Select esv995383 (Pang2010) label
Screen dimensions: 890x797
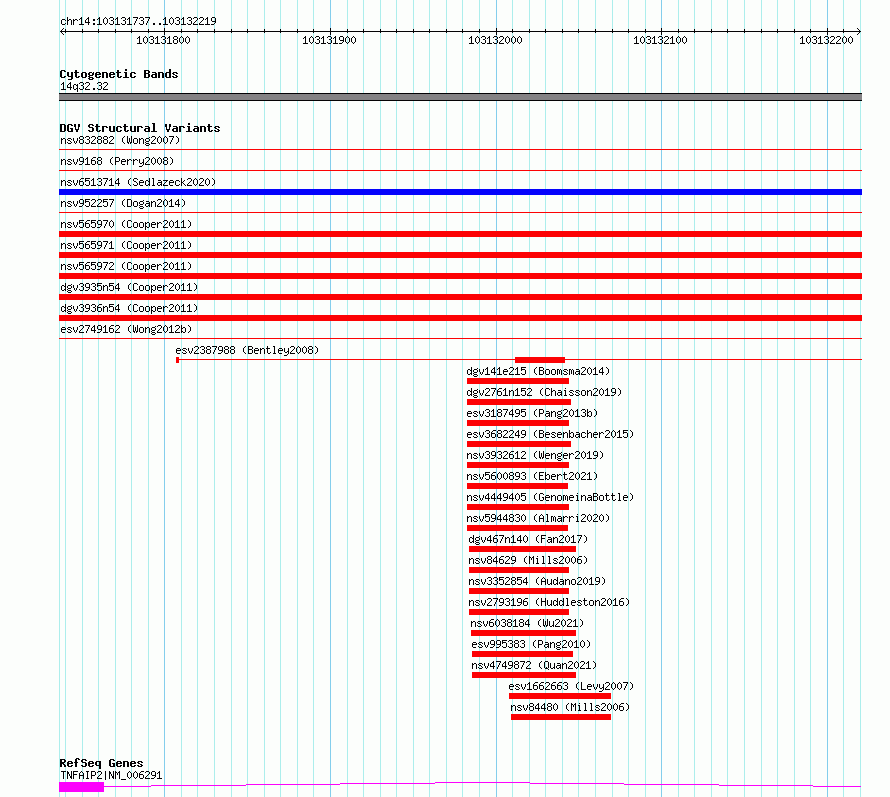click(531, 644)
